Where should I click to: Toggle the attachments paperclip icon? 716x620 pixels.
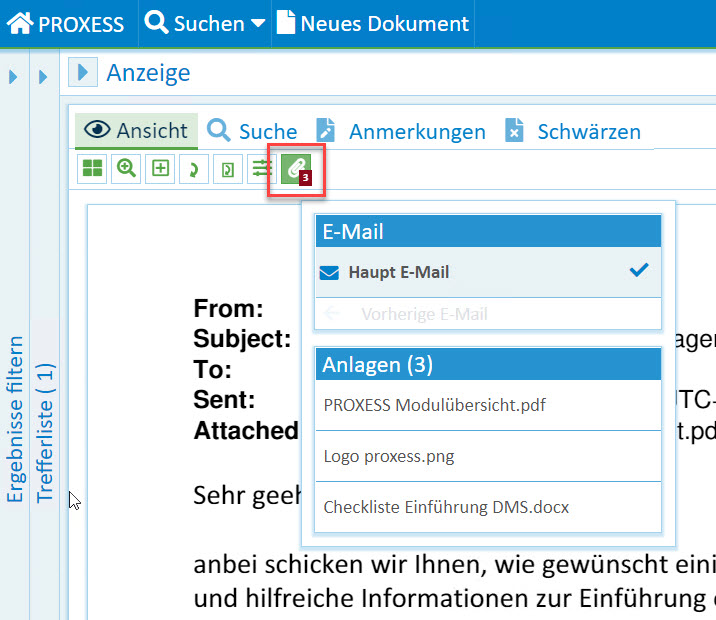[x=296, y=170]
